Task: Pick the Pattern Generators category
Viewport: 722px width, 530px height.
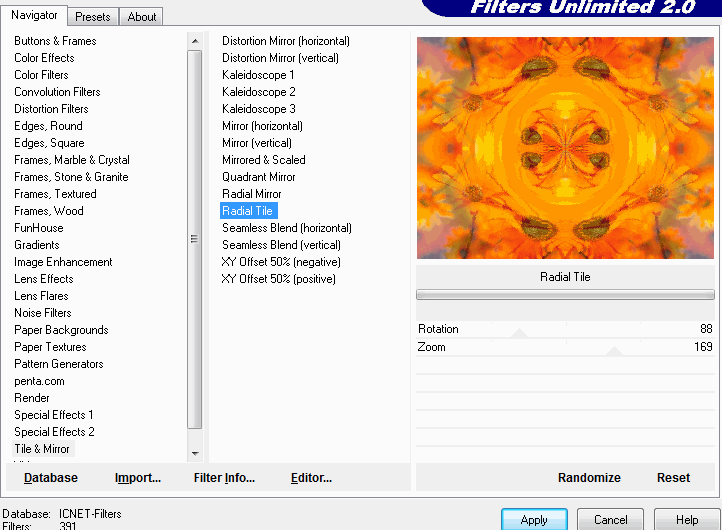Action: pos(59,364)
